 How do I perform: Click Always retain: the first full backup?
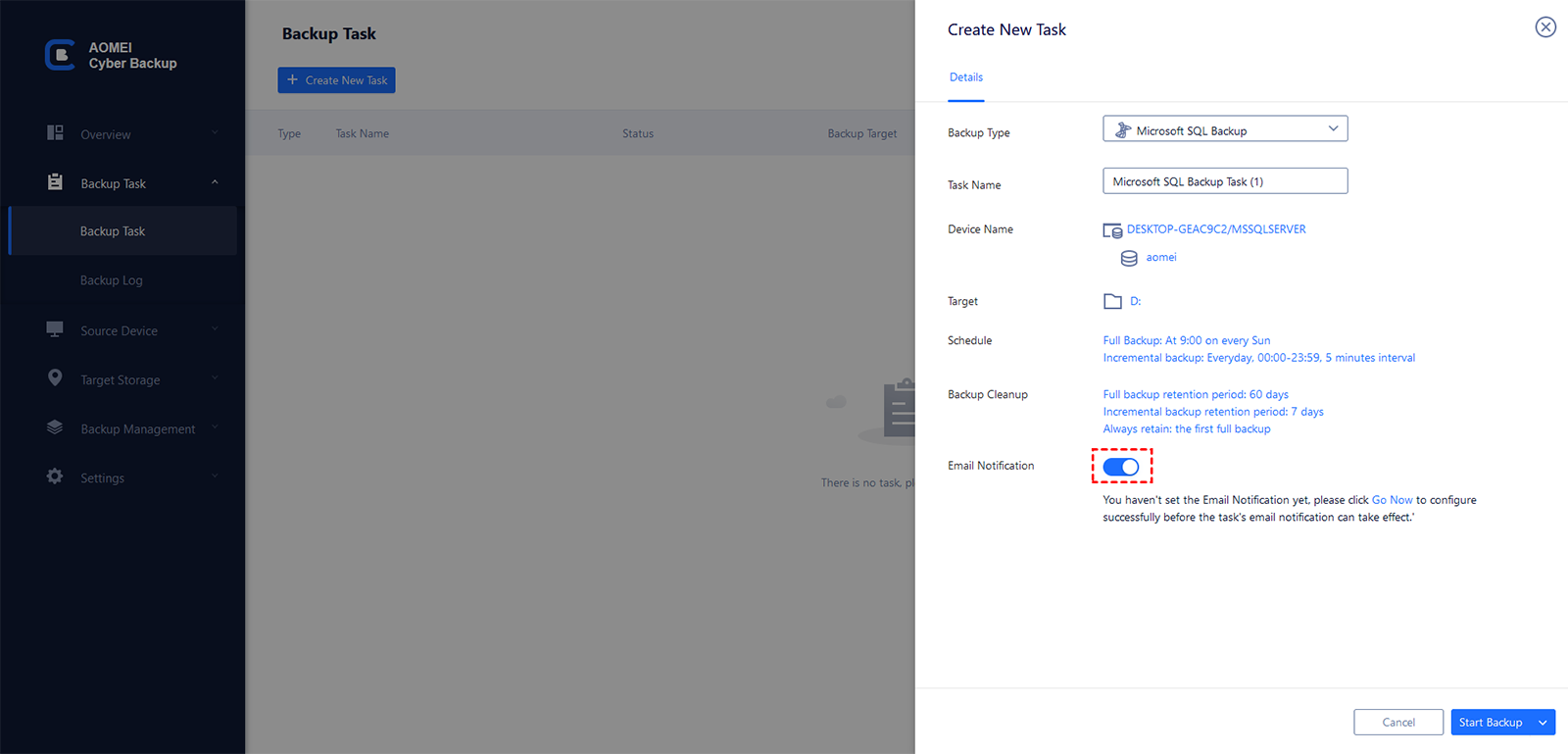[1187, 428]
